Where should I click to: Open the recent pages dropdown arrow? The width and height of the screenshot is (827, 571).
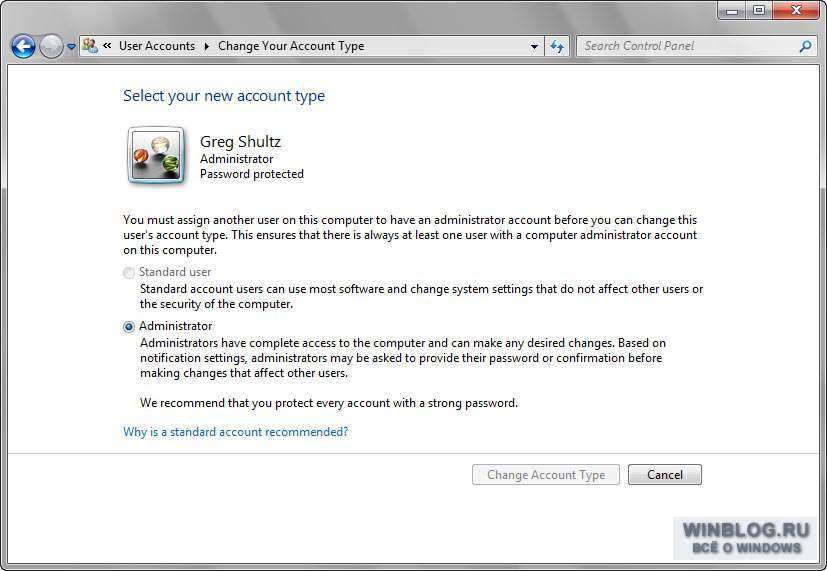click(x=71, y=47)
